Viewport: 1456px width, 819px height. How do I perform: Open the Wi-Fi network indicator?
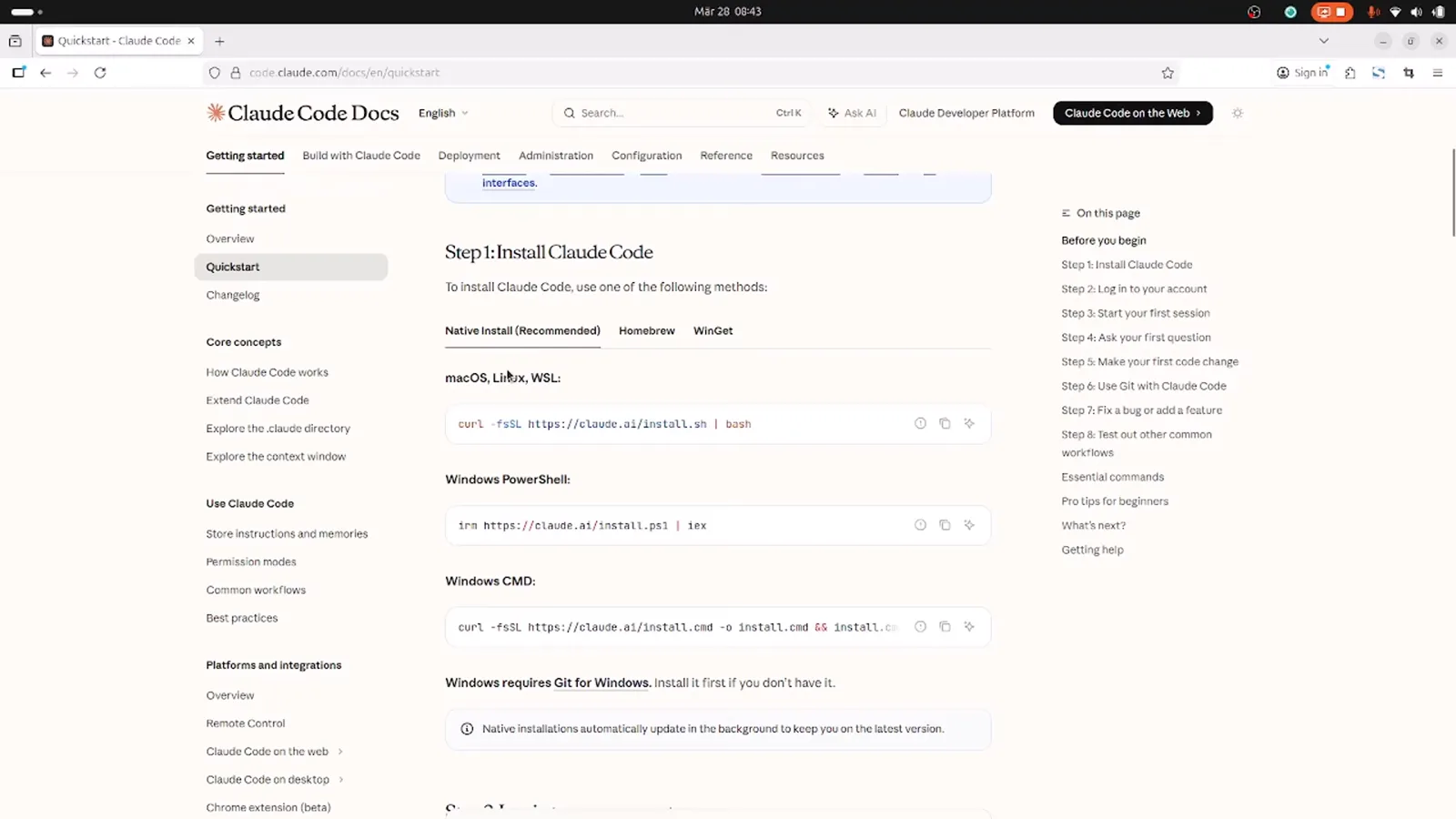(1395, 12)
